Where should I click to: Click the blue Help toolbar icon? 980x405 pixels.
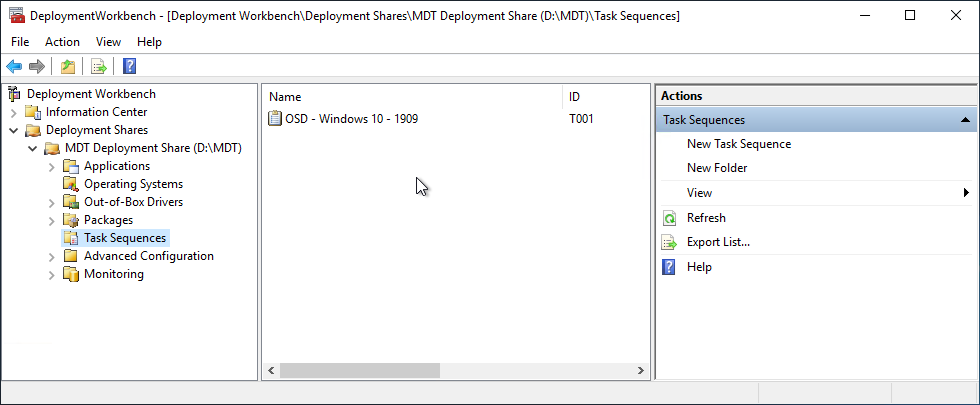point(129,66)
